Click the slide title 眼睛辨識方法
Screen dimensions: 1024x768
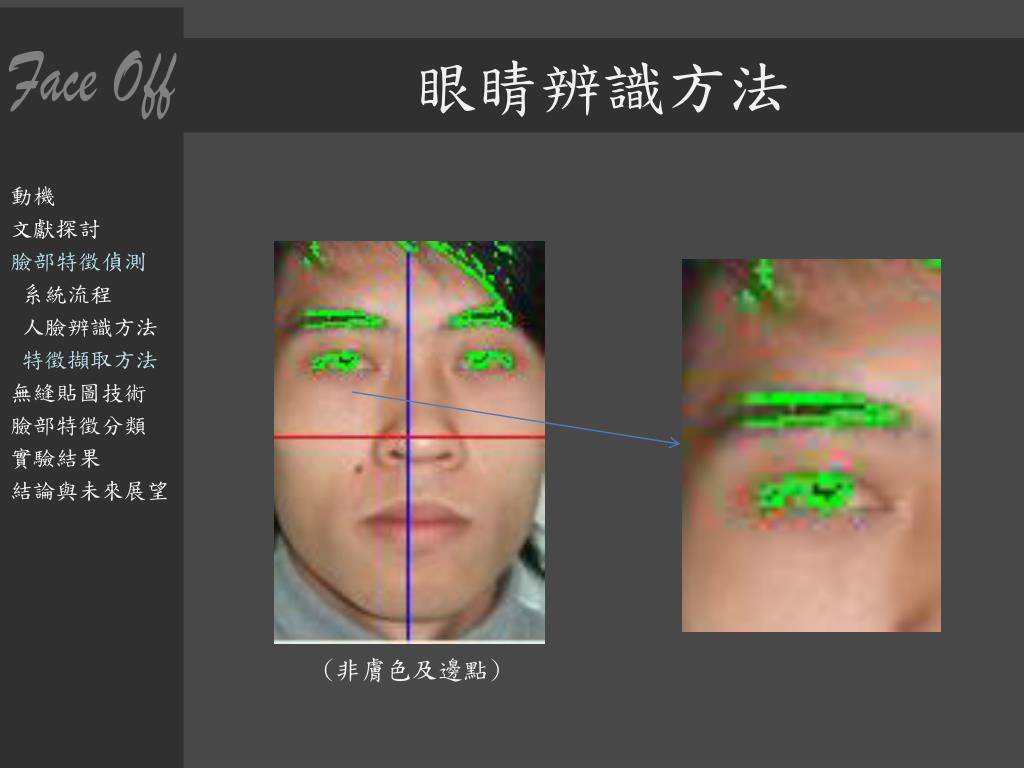[x=602, y=89]
